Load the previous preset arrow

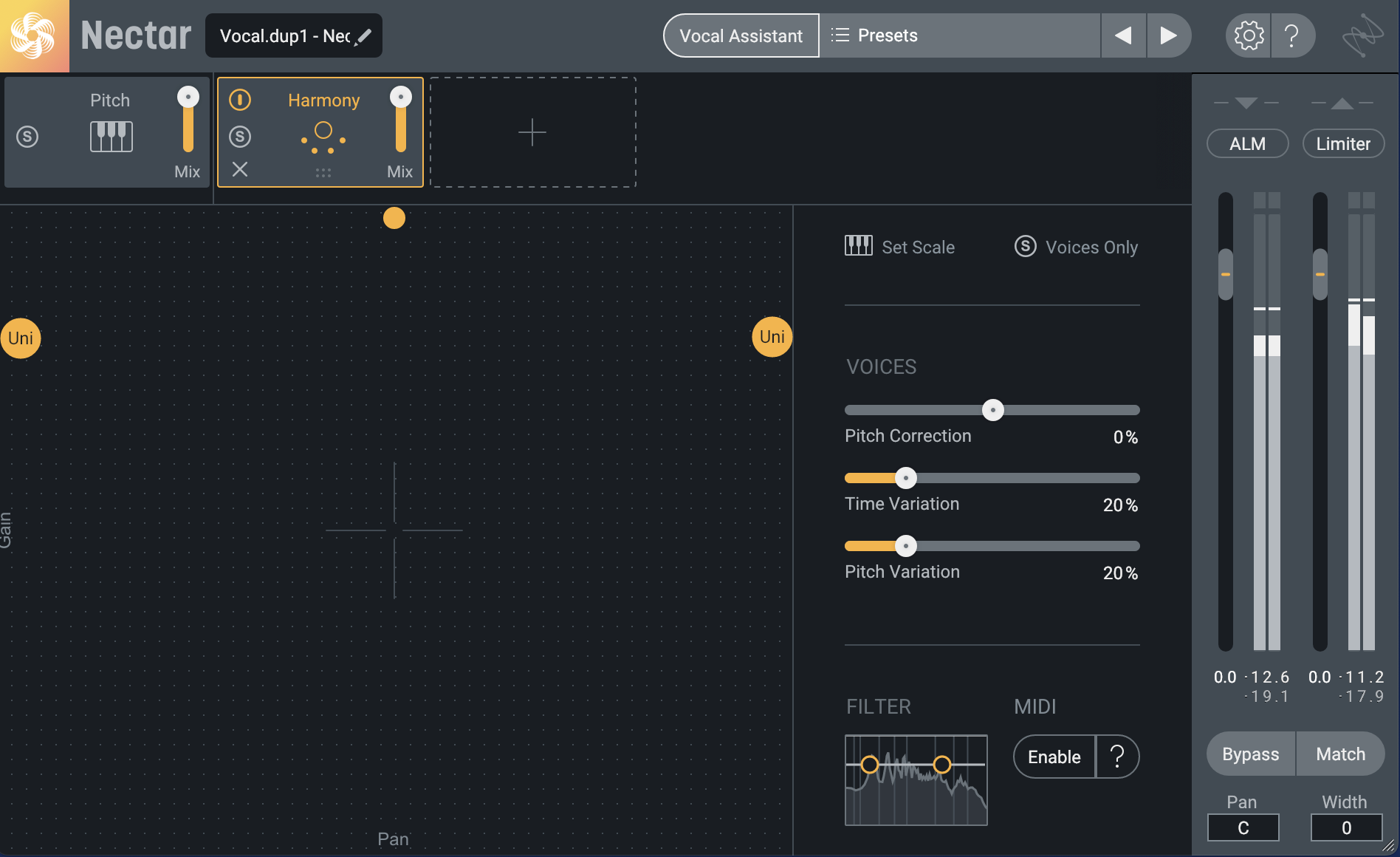tap(1123, 35)
